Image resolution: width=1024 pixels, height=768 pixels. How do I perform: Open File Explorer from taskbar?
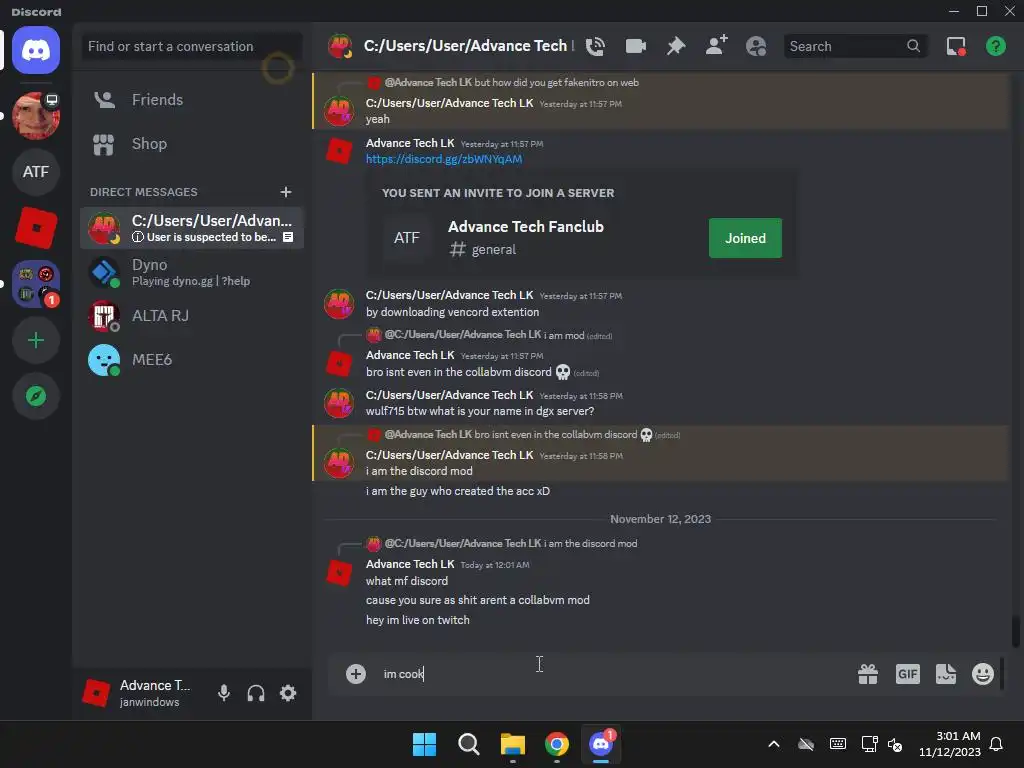(513, 744)
